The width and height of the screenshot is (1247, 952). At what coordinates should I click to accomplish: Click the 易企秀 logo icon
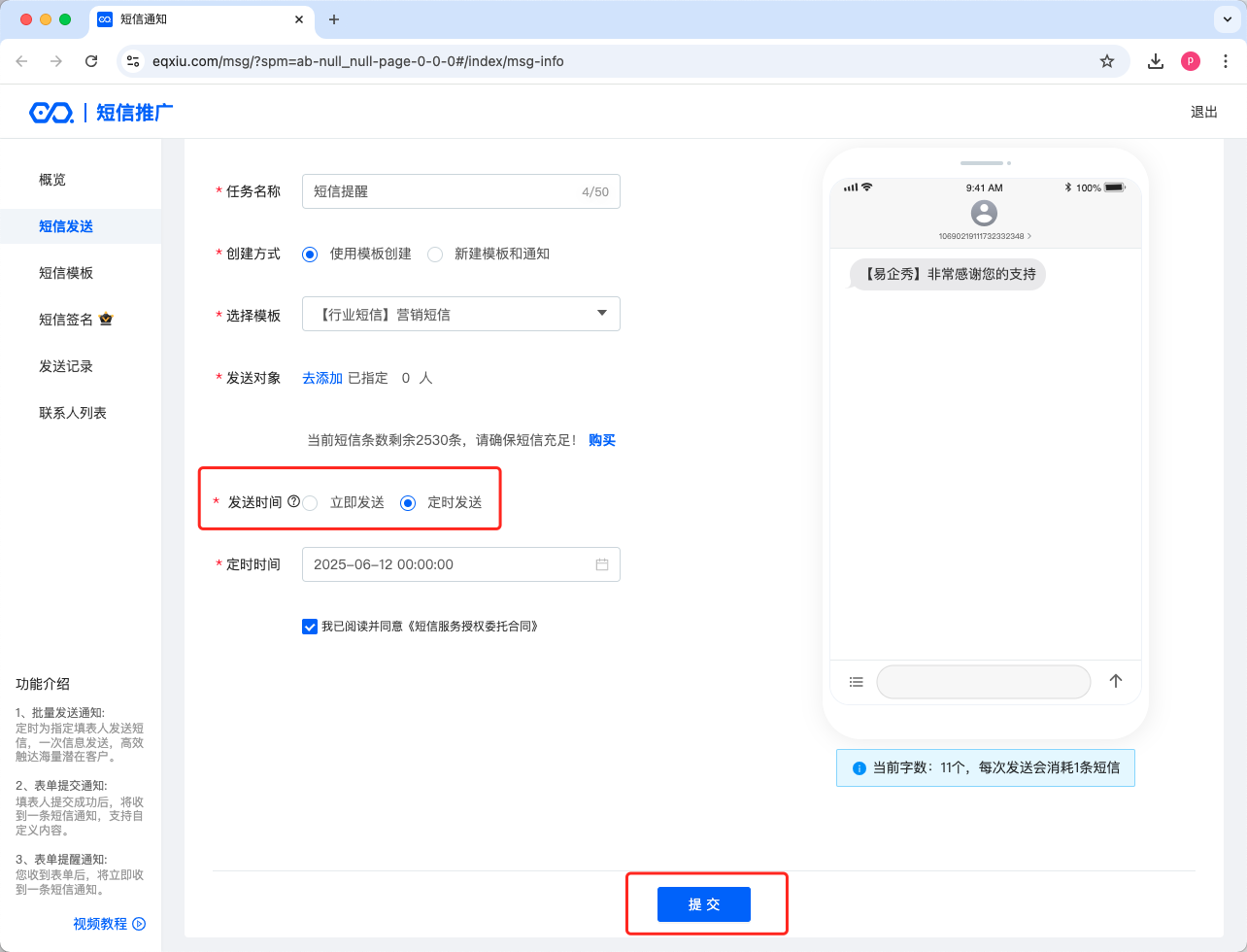tap(51, 113)
